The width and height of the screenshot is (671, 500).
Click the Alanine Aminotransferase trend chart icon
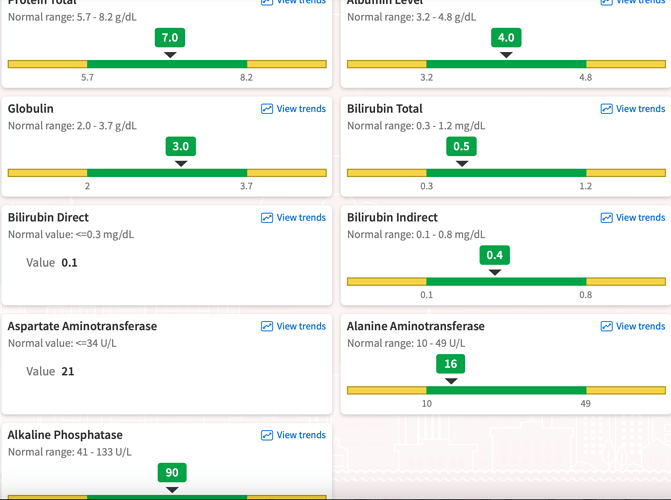[606, 327]
